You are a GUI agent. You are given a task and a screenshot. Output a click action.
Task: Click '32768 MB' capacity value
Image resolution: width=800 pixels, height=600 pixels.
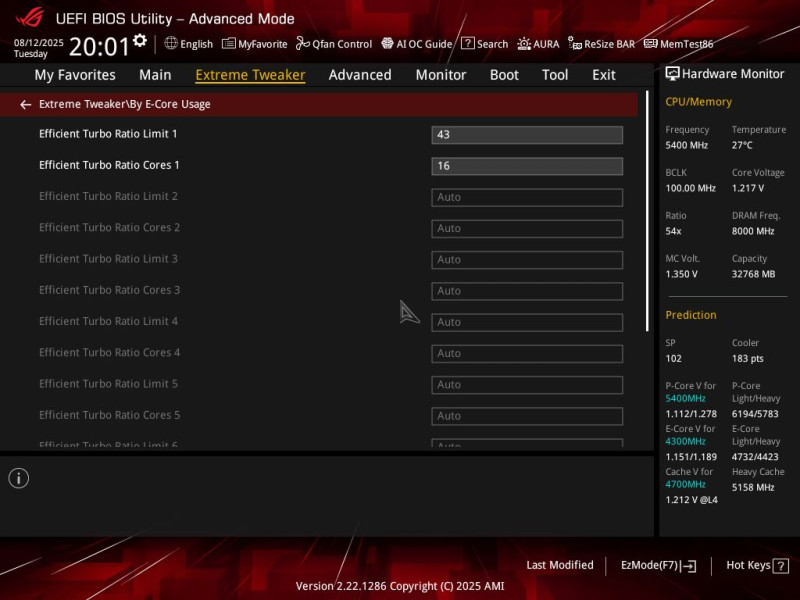click(x=753, y=274)
